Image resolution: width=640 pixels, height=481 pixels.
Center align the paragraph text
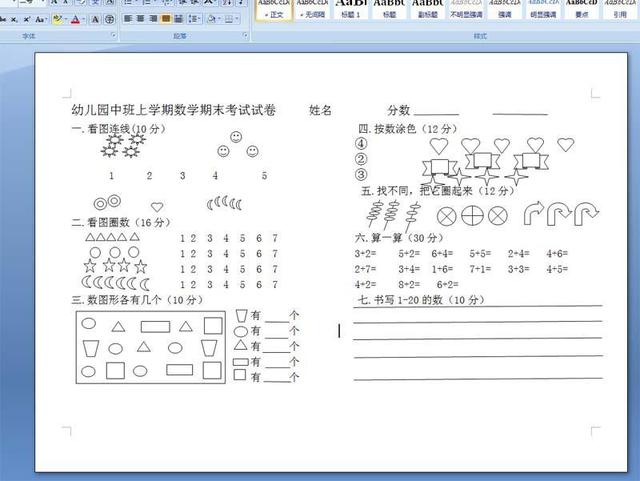pyautogui.click(x=141, y=19)
